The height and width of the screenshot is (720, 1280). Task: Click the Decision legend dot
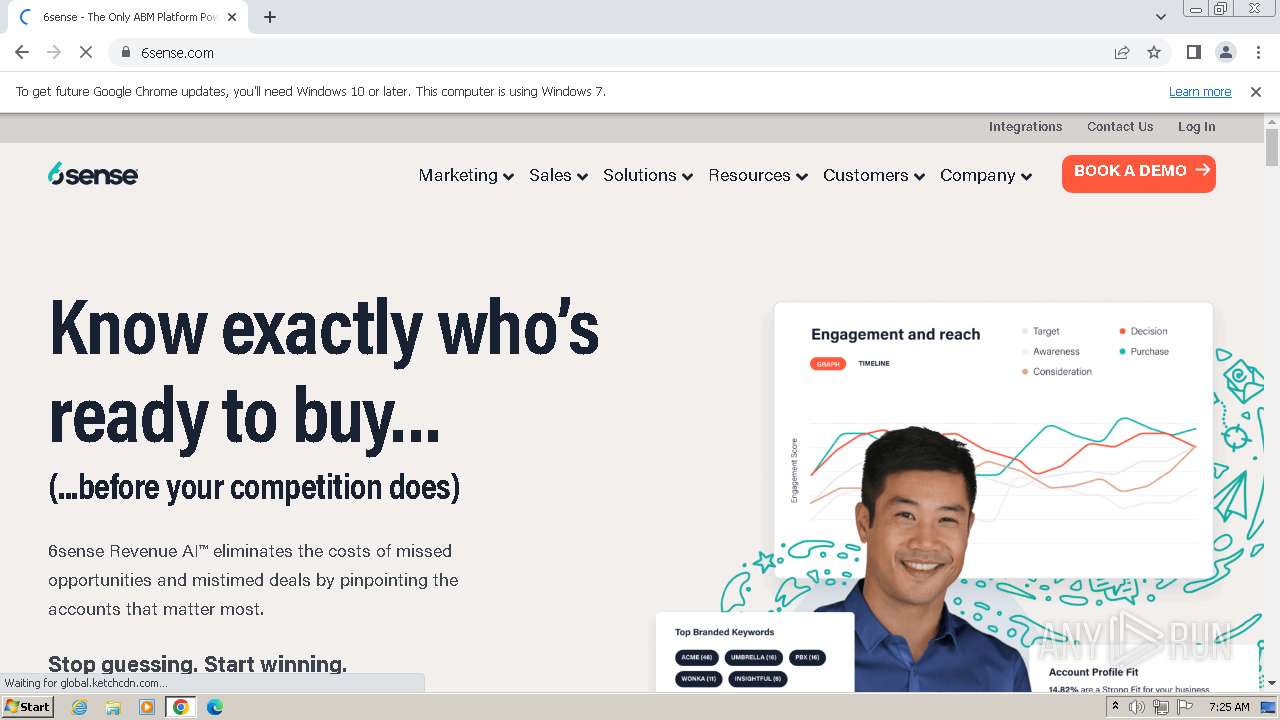pyautogui.click(x=1122, y=331)
